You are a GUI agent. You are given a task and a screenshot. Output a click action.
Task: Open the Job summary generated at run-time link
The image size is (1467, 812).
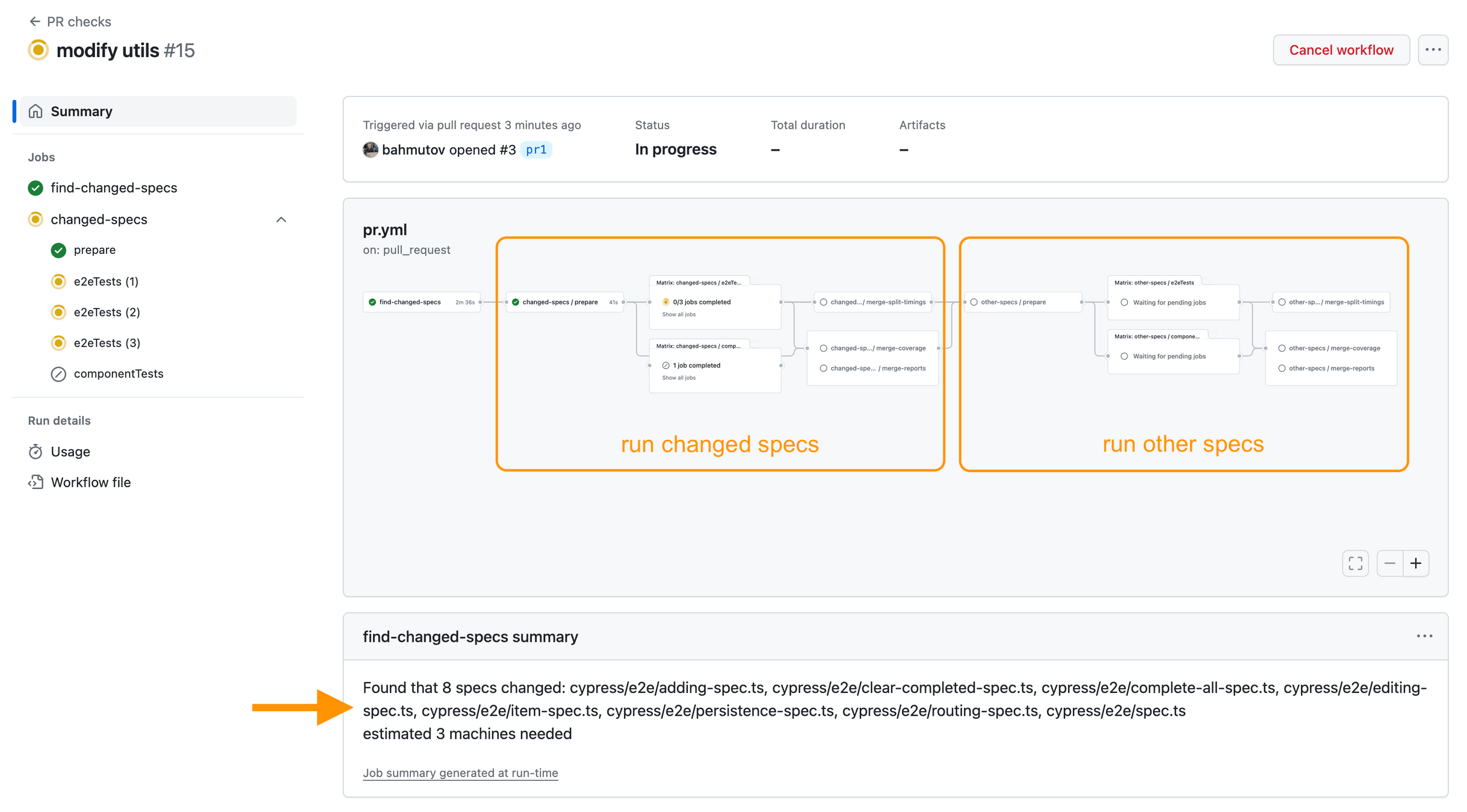(460, 773)
